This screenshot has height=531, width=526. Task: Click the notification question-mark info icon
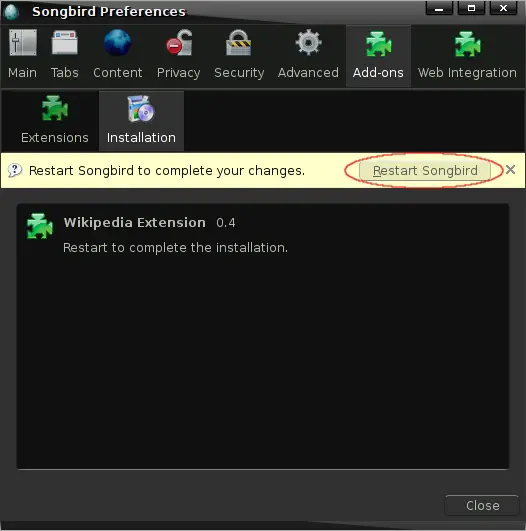(15, 170)
